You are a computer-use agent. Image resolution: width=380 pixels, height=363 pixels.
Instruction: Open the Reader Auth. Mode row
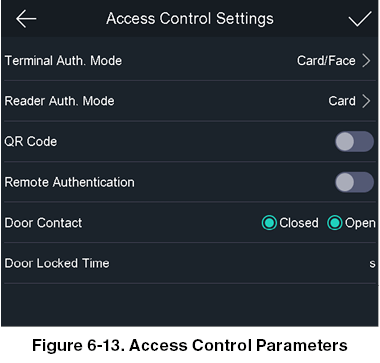[x=190, y=101]
